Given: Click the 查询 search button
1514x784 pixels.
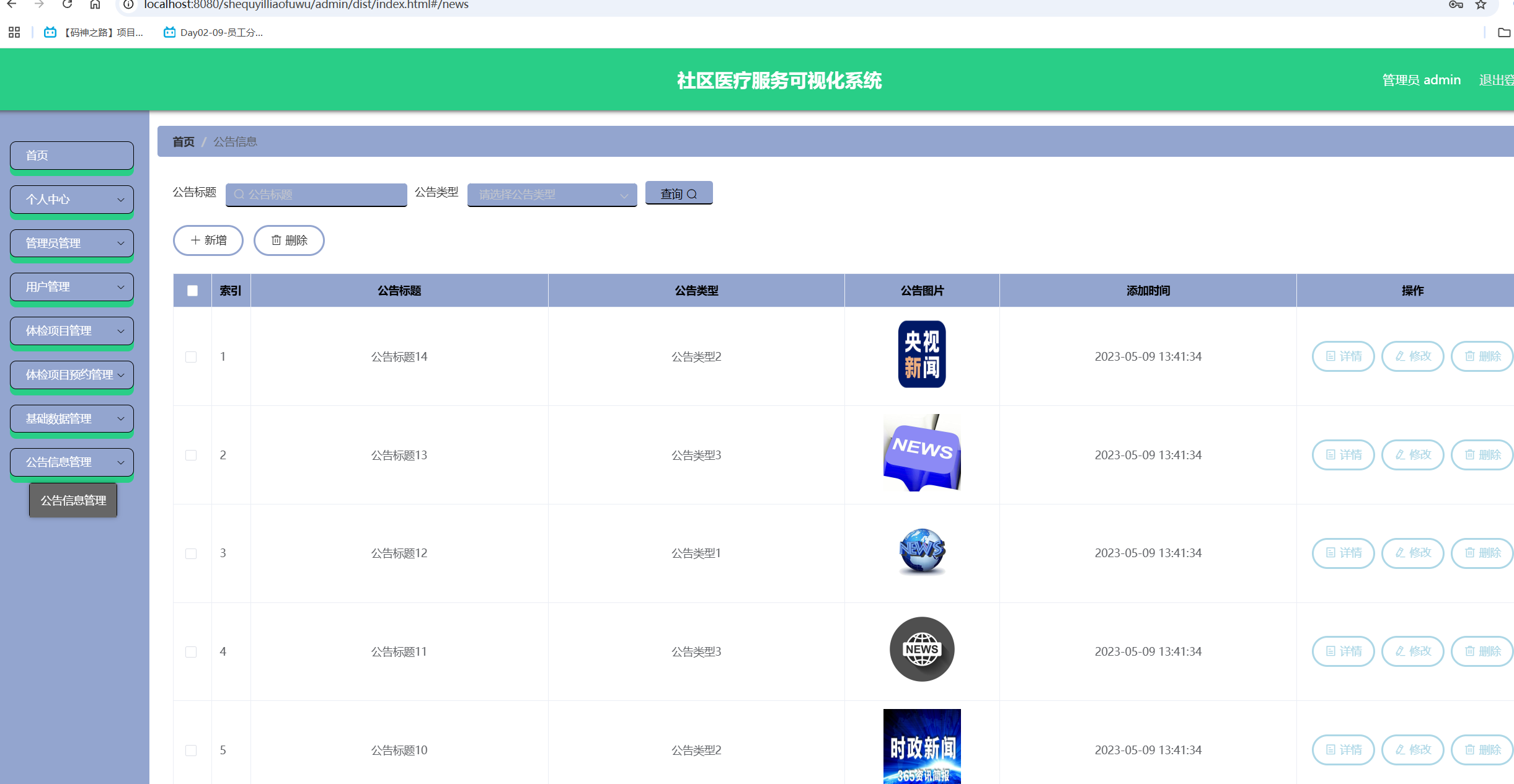Looking at the screenshot, I should pos(679,193).
